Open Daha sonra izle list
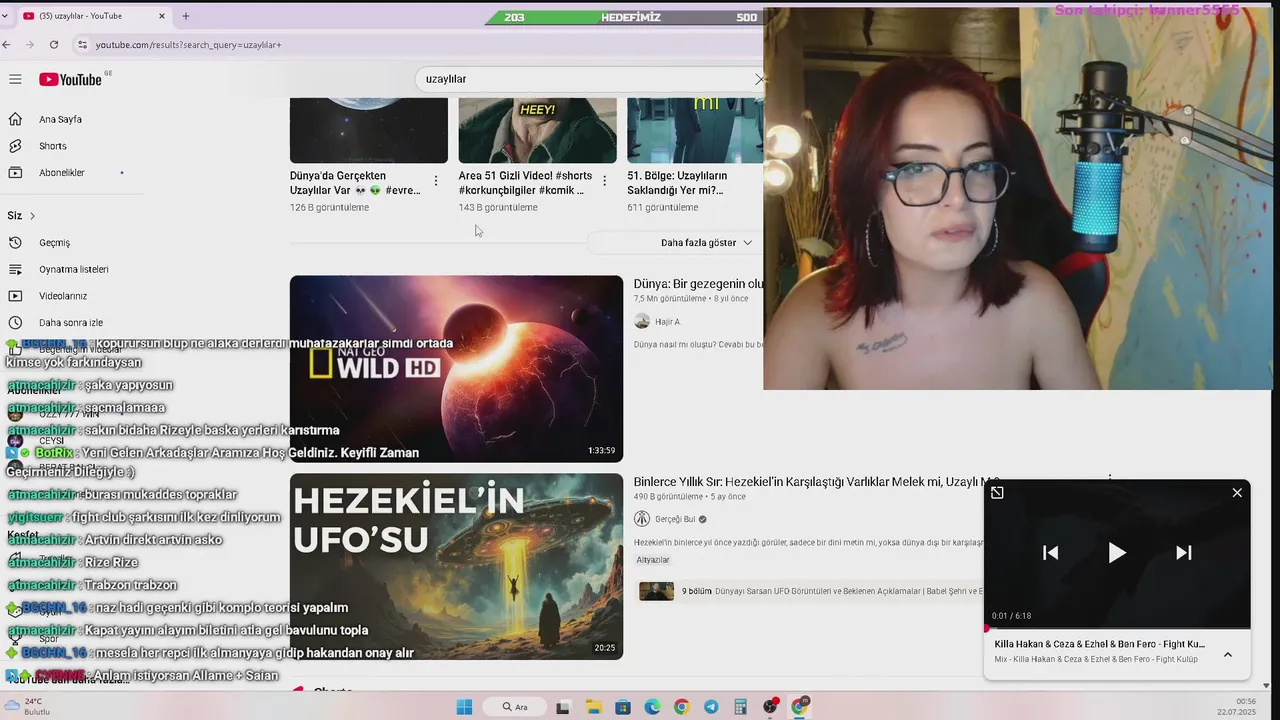Viewport: 1280px width, 720px height. click(70, 323)
